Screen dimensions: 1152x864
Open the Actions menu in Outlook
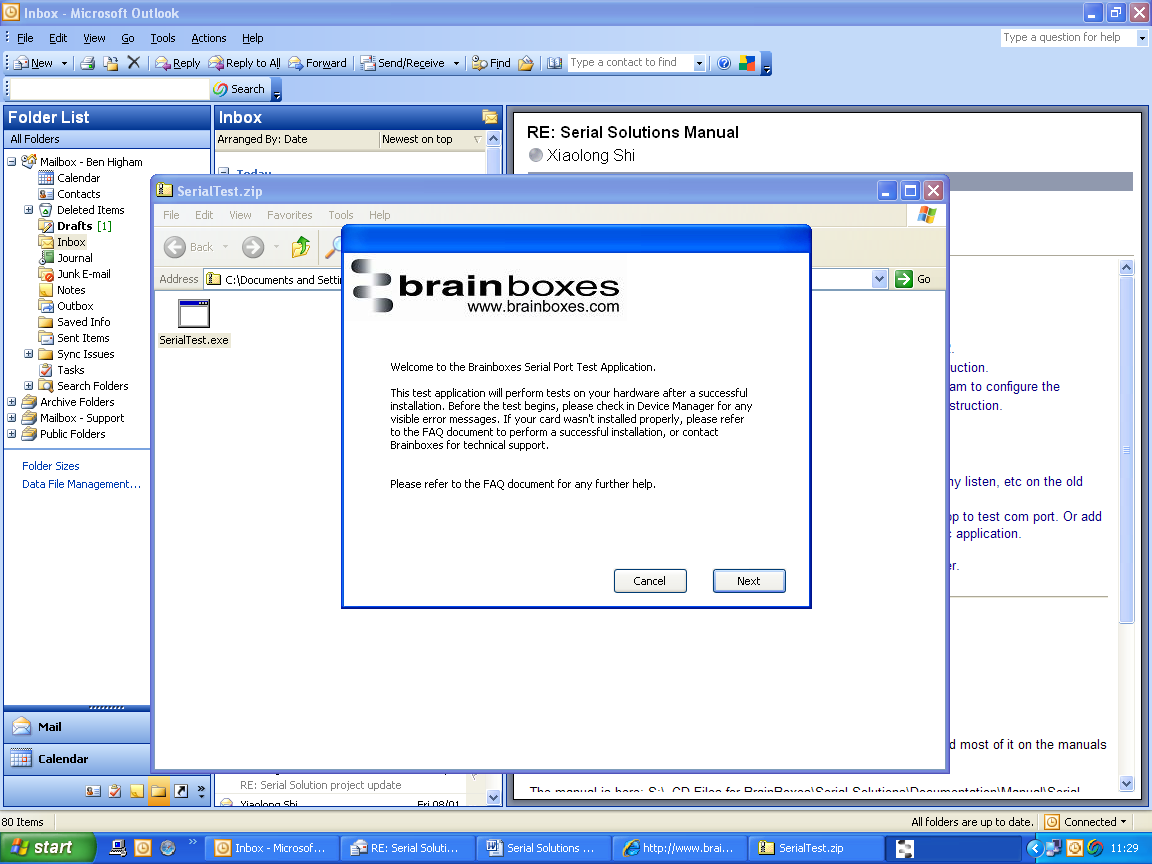point(208,37)
